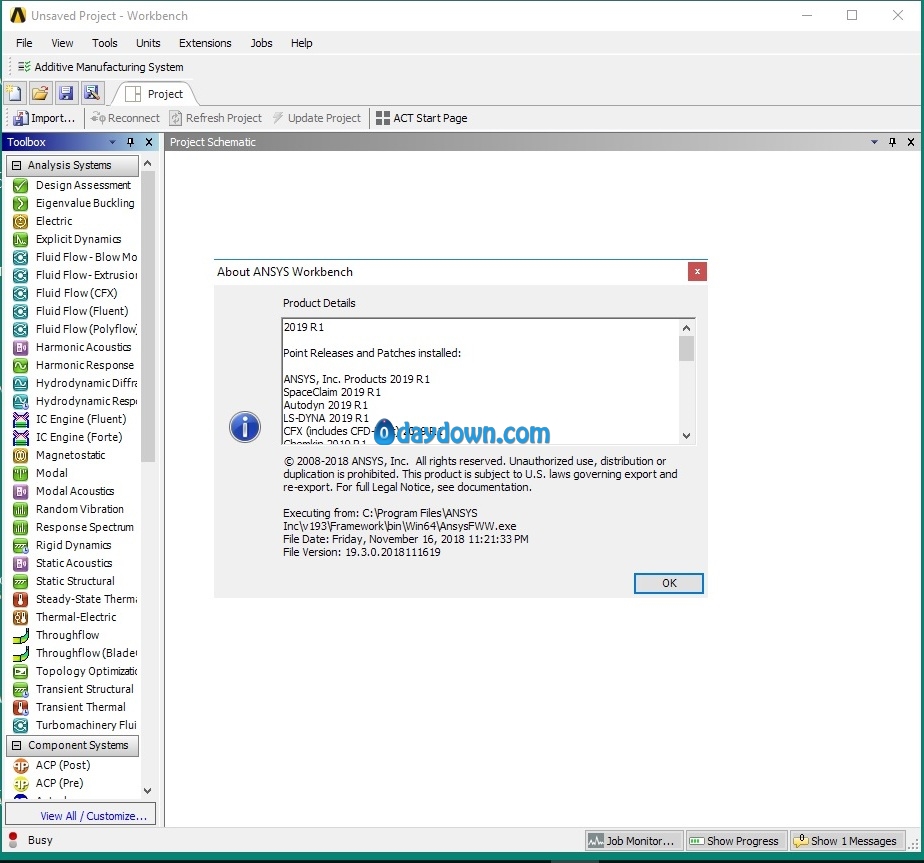Screen dimensions: 924x863
Task: Open the Extensions menu
Action: click(205, 43)
